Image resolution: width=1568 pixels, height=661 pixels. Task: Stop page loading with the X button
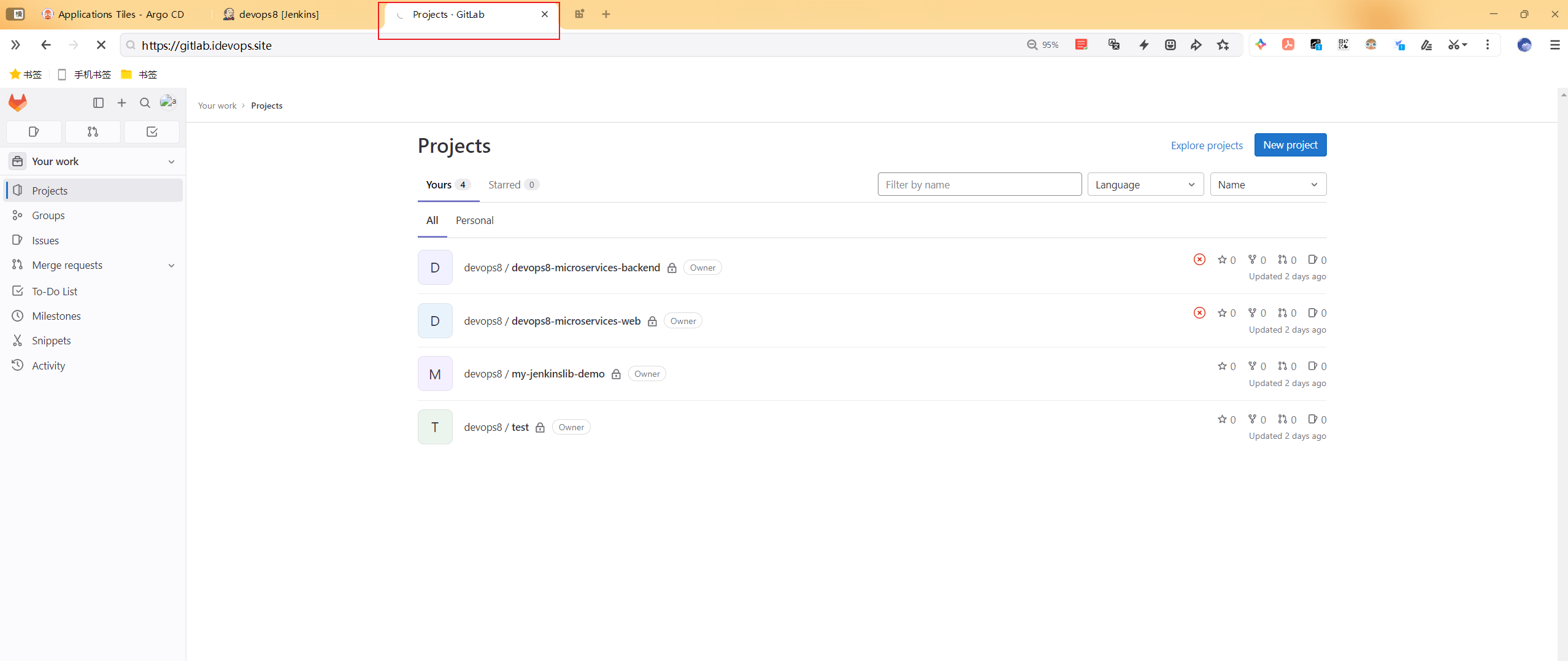pyautogui.click(x=101, y=45)
